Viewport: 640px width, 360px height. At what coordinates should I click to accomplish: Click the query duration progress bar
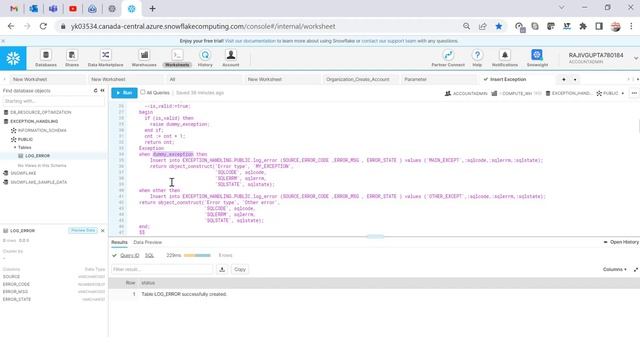click(197, 256)
